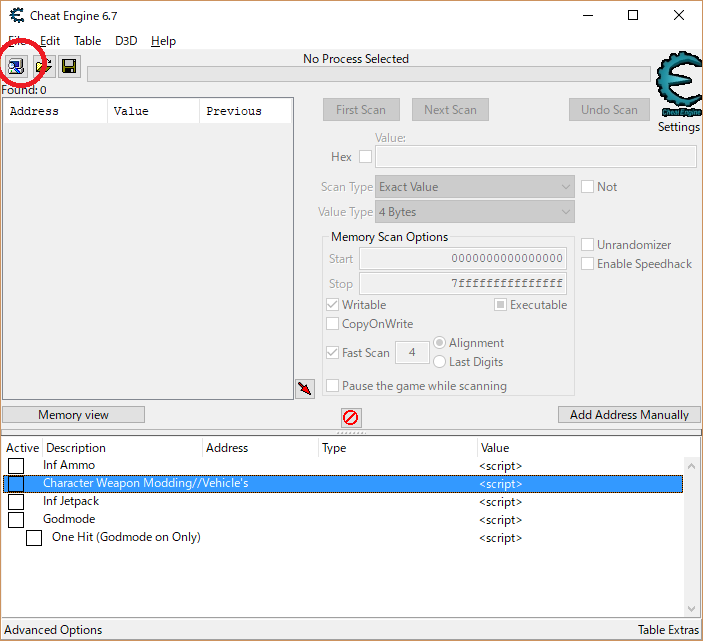Toggle the Executable checkbox
703x641 pixels.
coord(500,305)
